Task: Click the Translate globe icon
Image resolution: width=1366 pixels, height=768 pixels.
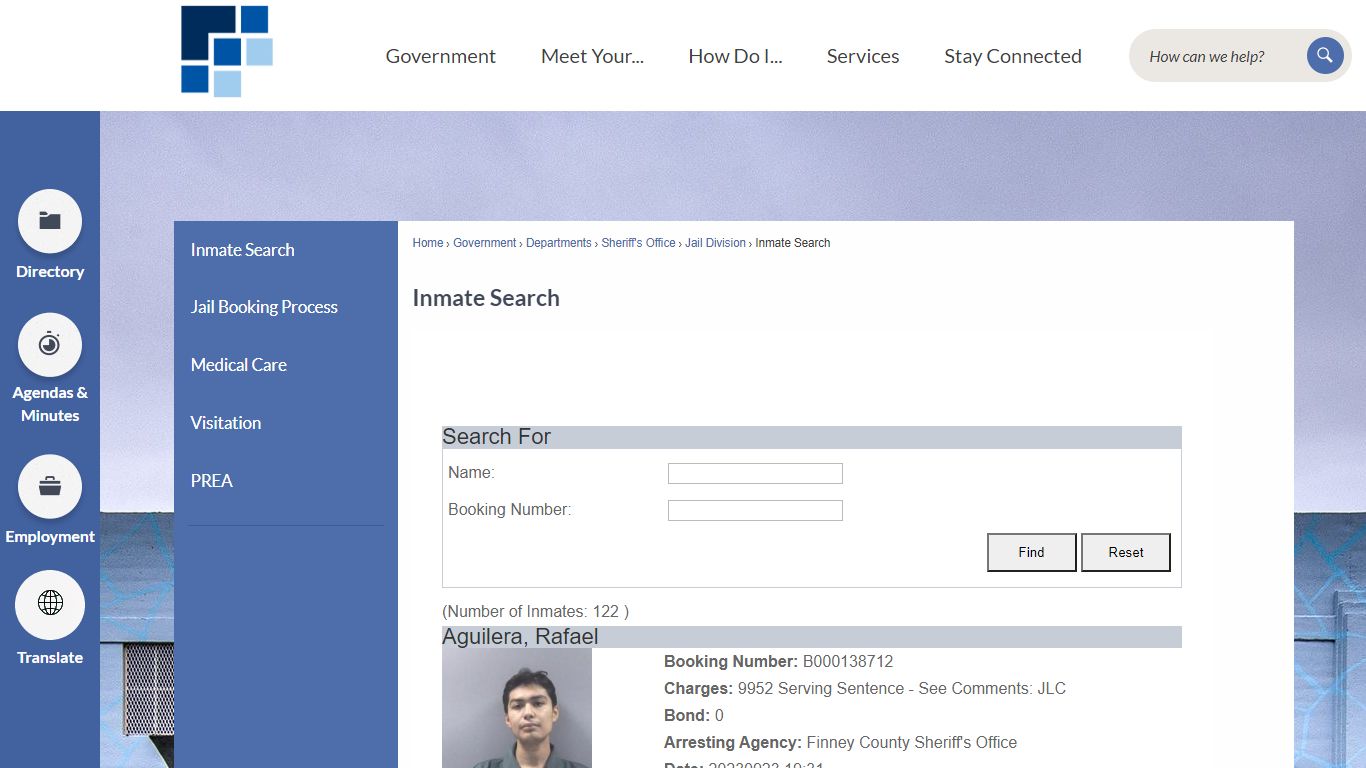Action: click(50, 605)
